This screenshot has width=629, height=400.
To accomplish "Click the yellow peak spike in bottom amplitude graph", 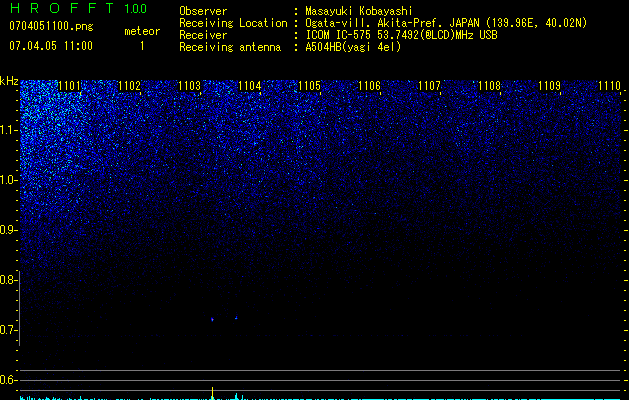I will click(x=212, y=393).
